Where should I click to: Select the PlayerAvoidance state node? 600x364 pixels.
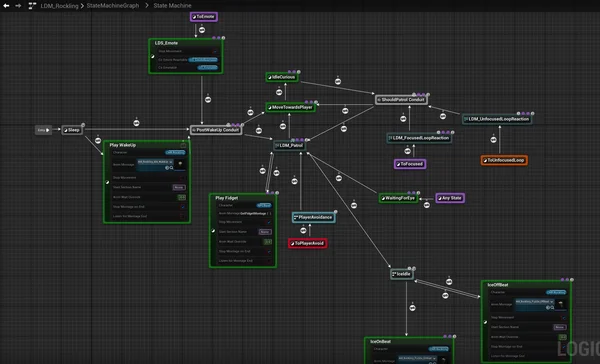tap(314, 217)
